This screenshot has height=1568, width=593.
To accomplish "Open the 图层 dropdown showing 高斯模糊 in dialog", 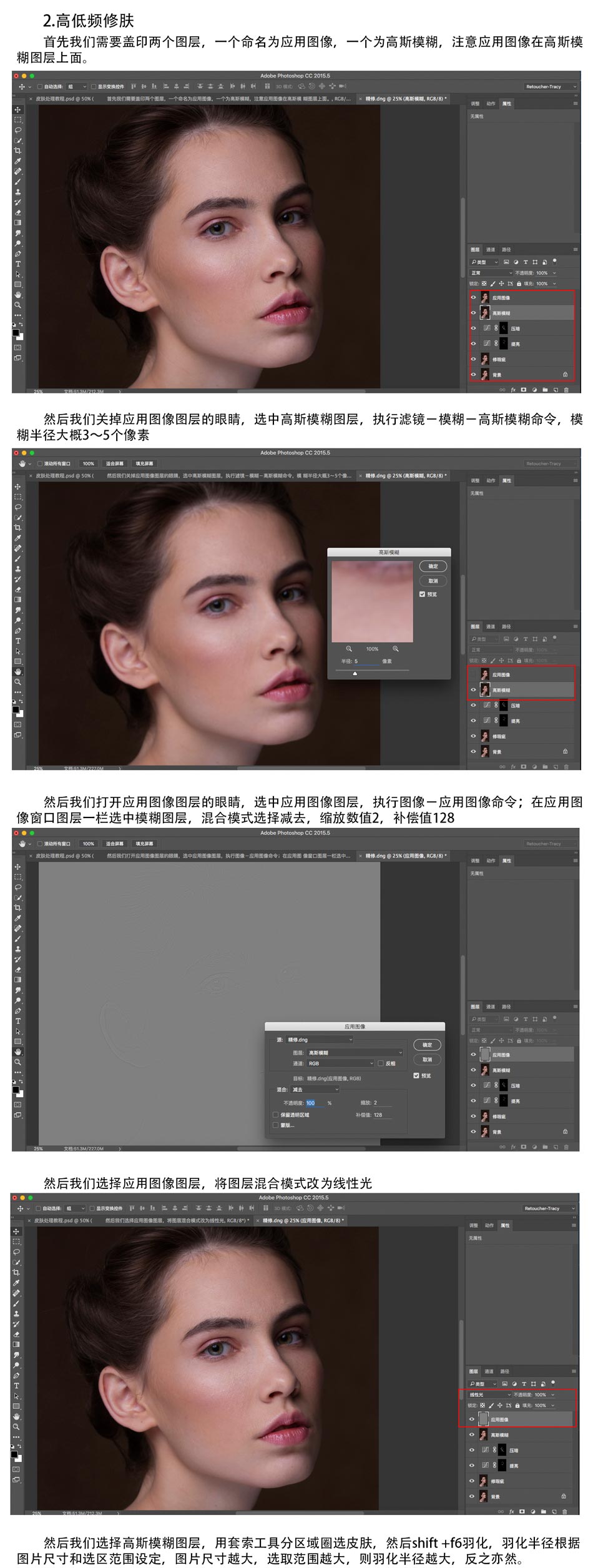I will (x=354, y=1053).
